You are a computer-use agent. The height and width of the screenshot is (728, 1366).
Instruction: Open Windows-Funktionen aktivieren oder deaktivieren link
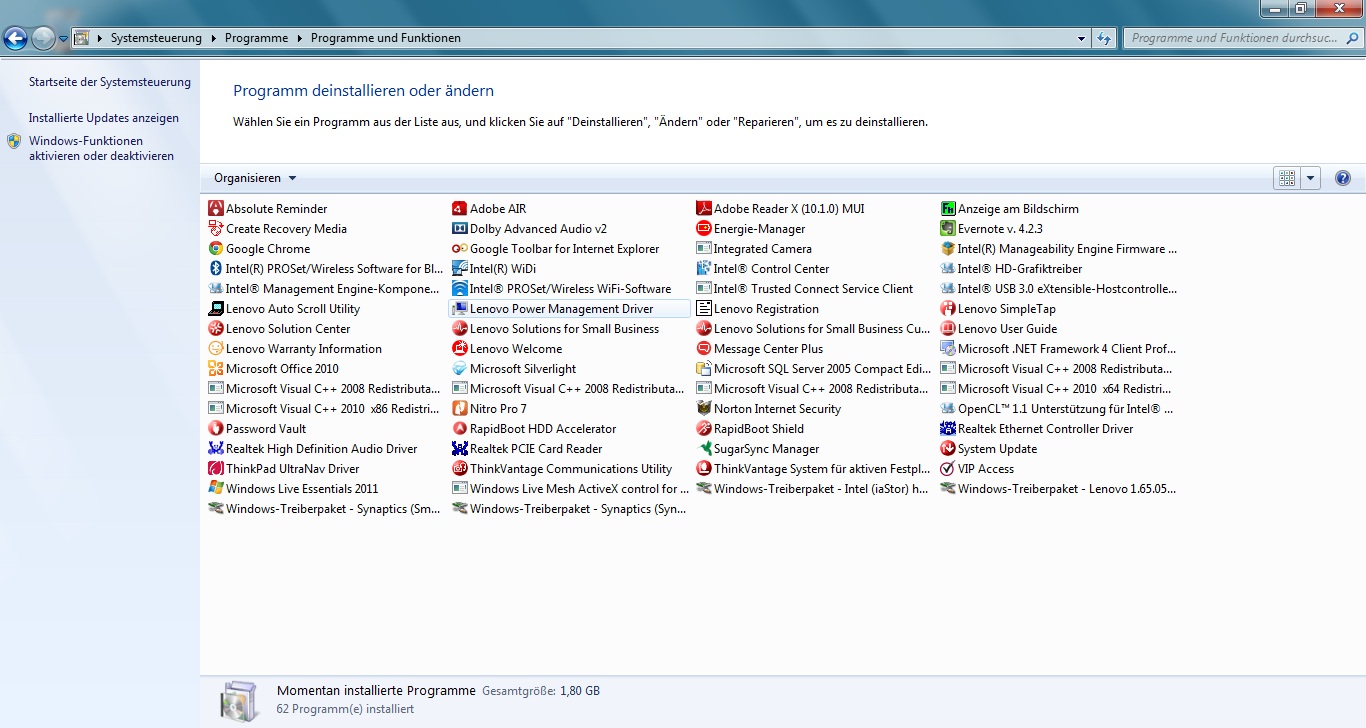(101, 148)
